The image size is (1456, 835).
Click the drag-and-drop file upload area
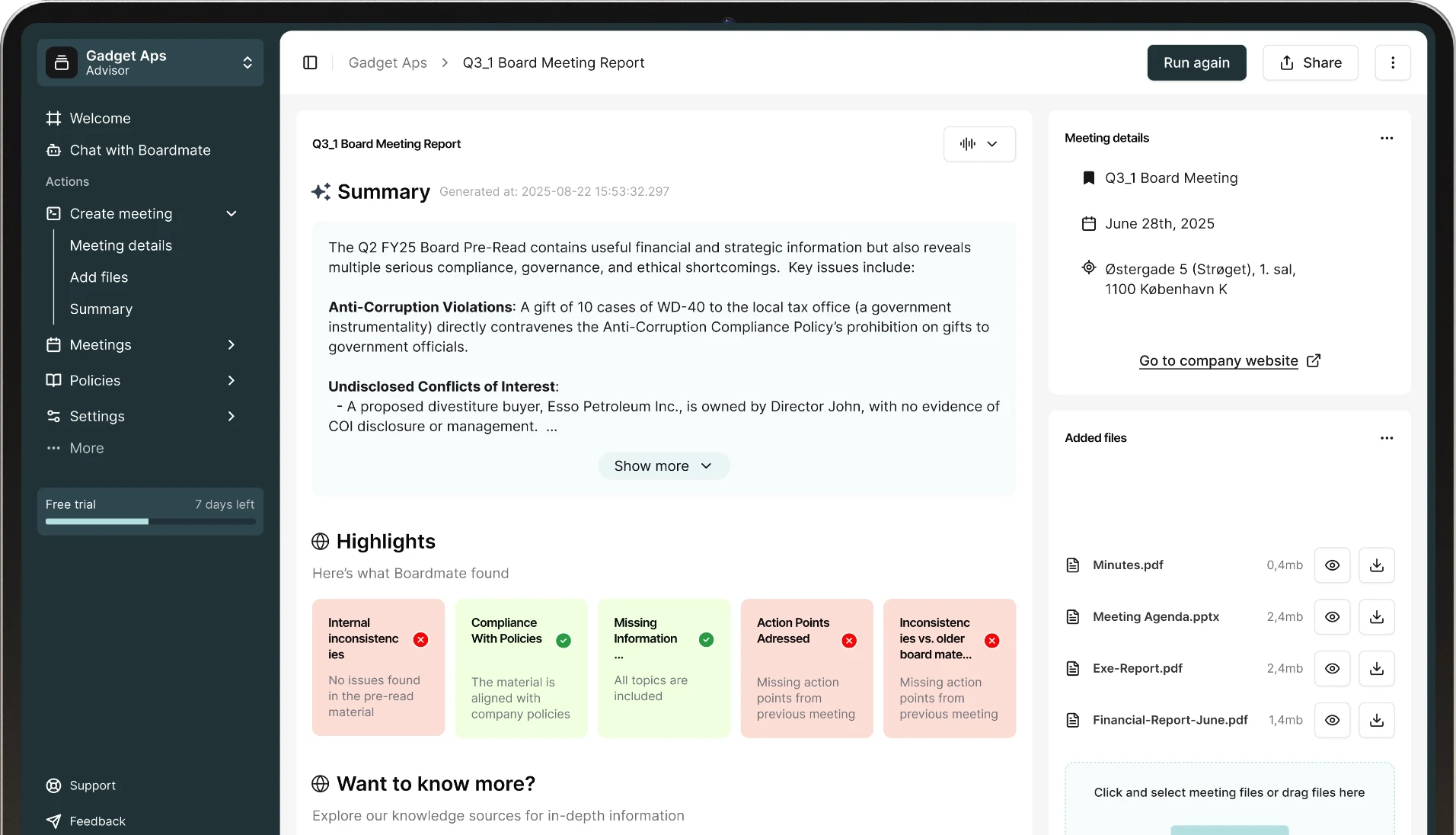[1228, 792]
